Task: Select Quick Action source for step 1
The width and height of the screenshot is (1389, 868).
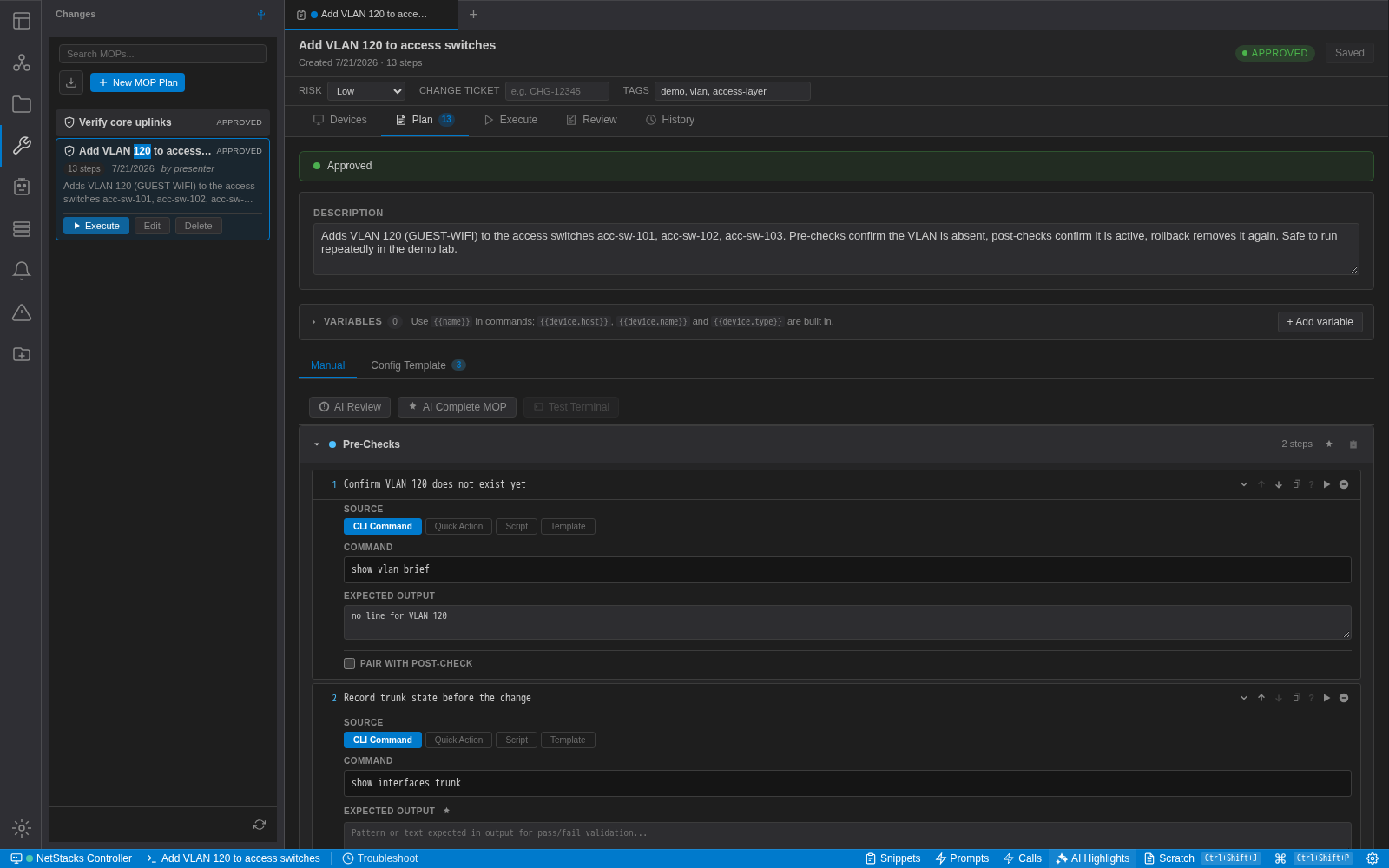Action: tap(458, 527)
